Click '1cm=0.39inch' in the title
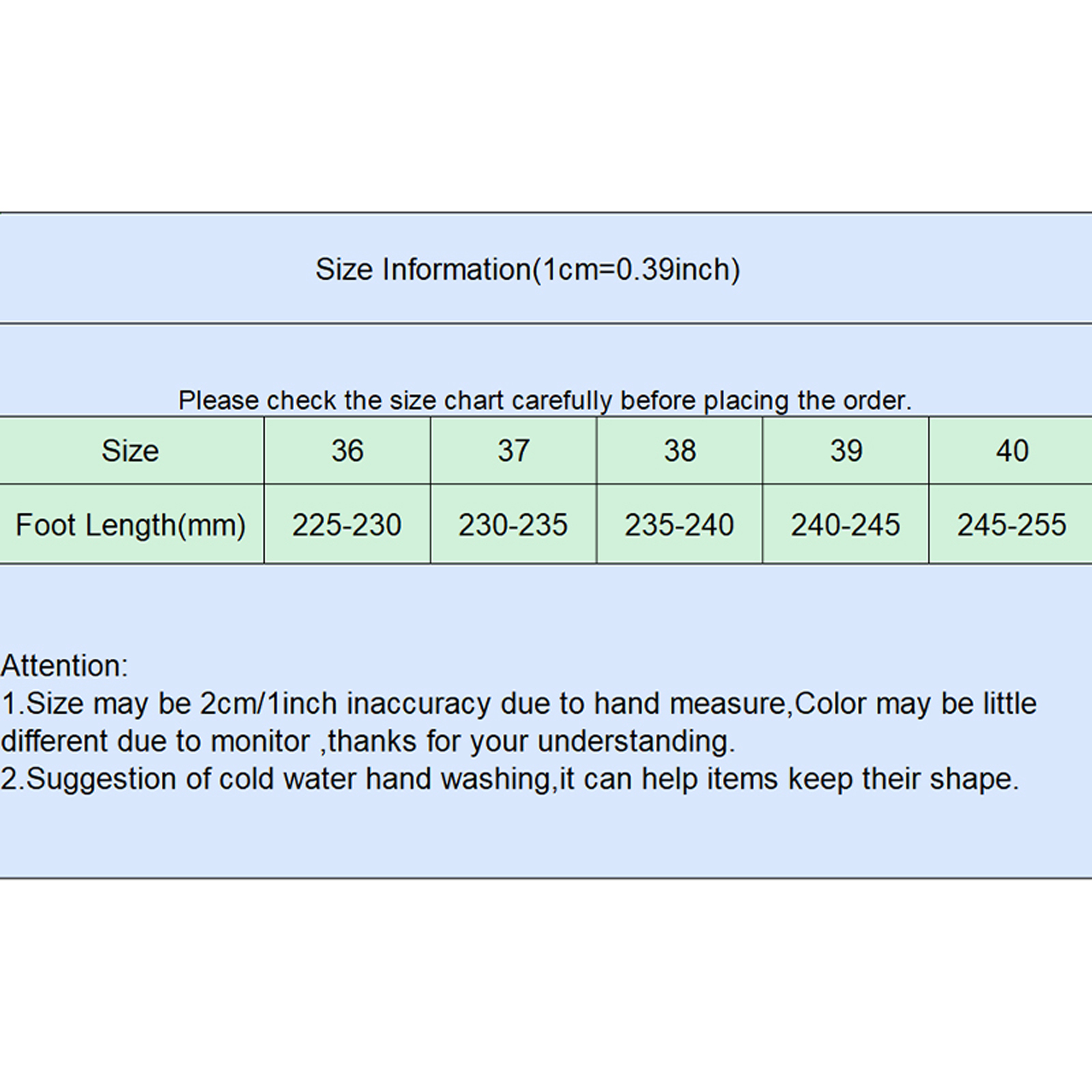Screen dimensions: 1092x1092 point(636,270)
